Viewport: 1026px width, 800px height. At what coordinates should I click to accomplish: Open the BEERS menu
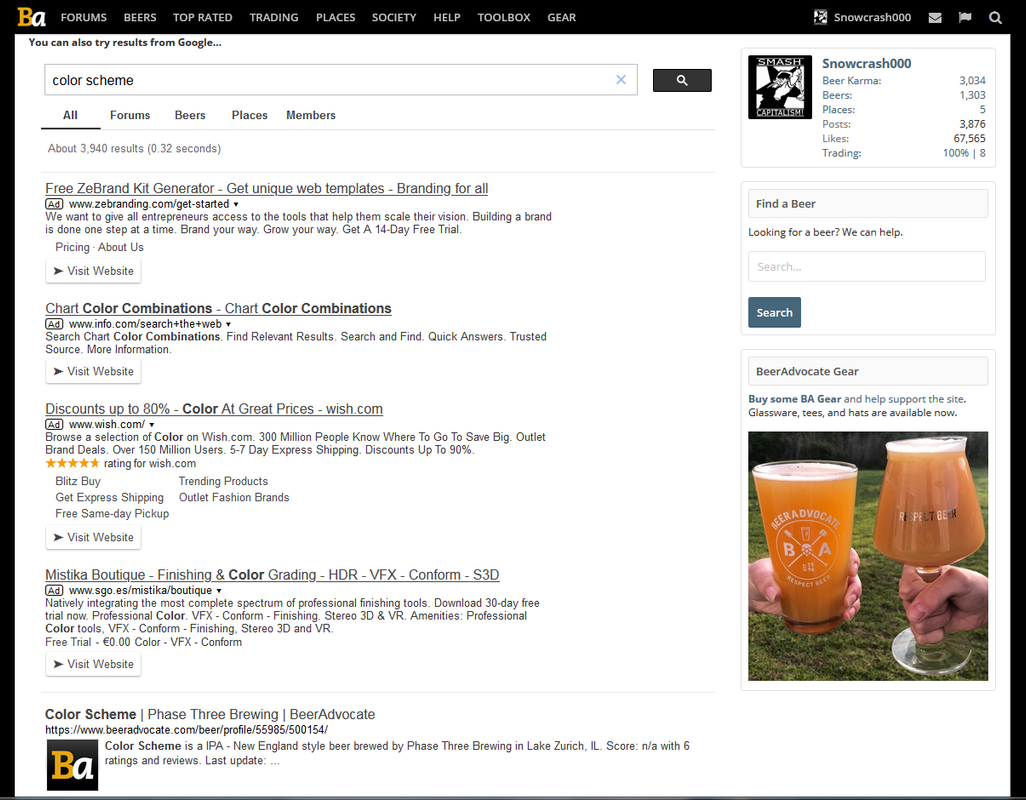click(140, 18)
